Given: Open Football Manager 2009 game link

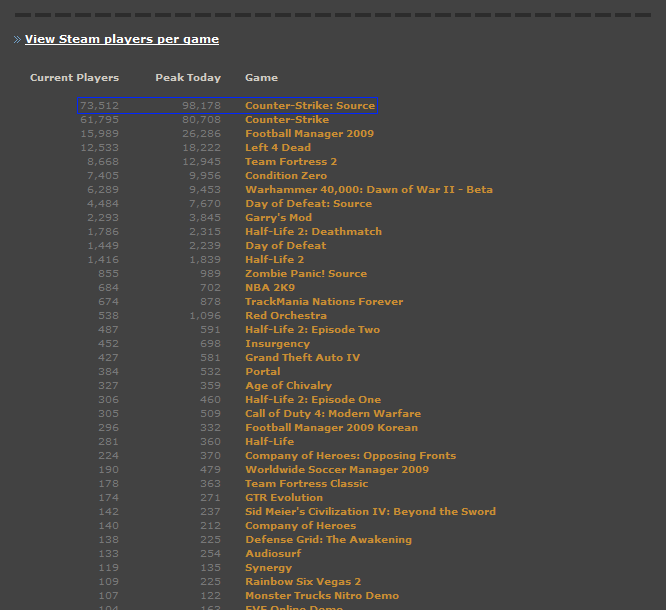Looking at the screenshot, I should (310, 133).
